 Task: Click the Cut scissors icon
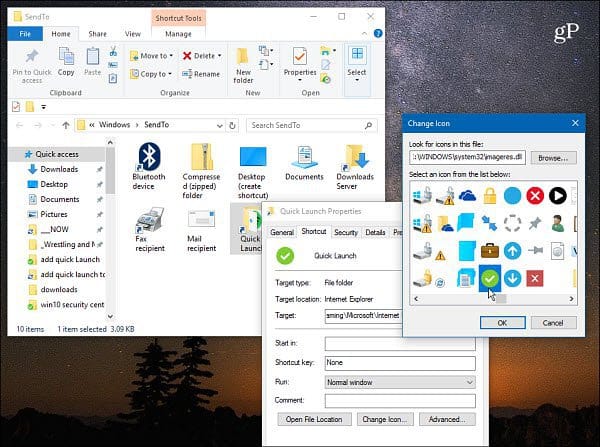[x=113, y=51]
